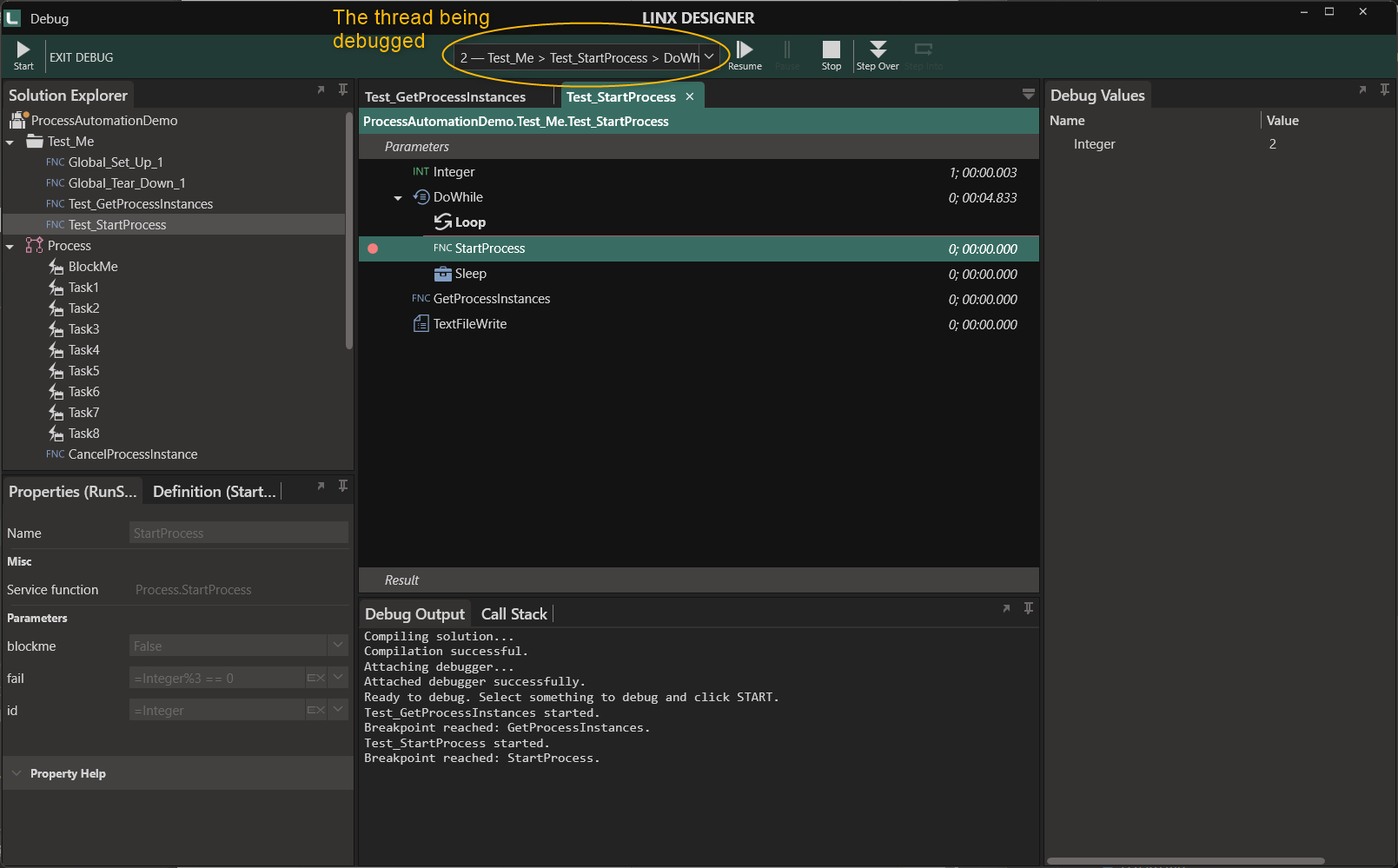Image resolution: width=1398 pixels, height=868 pixels.
Task: Select the Properties (RunS...) tab
Action: click(73, 492)
